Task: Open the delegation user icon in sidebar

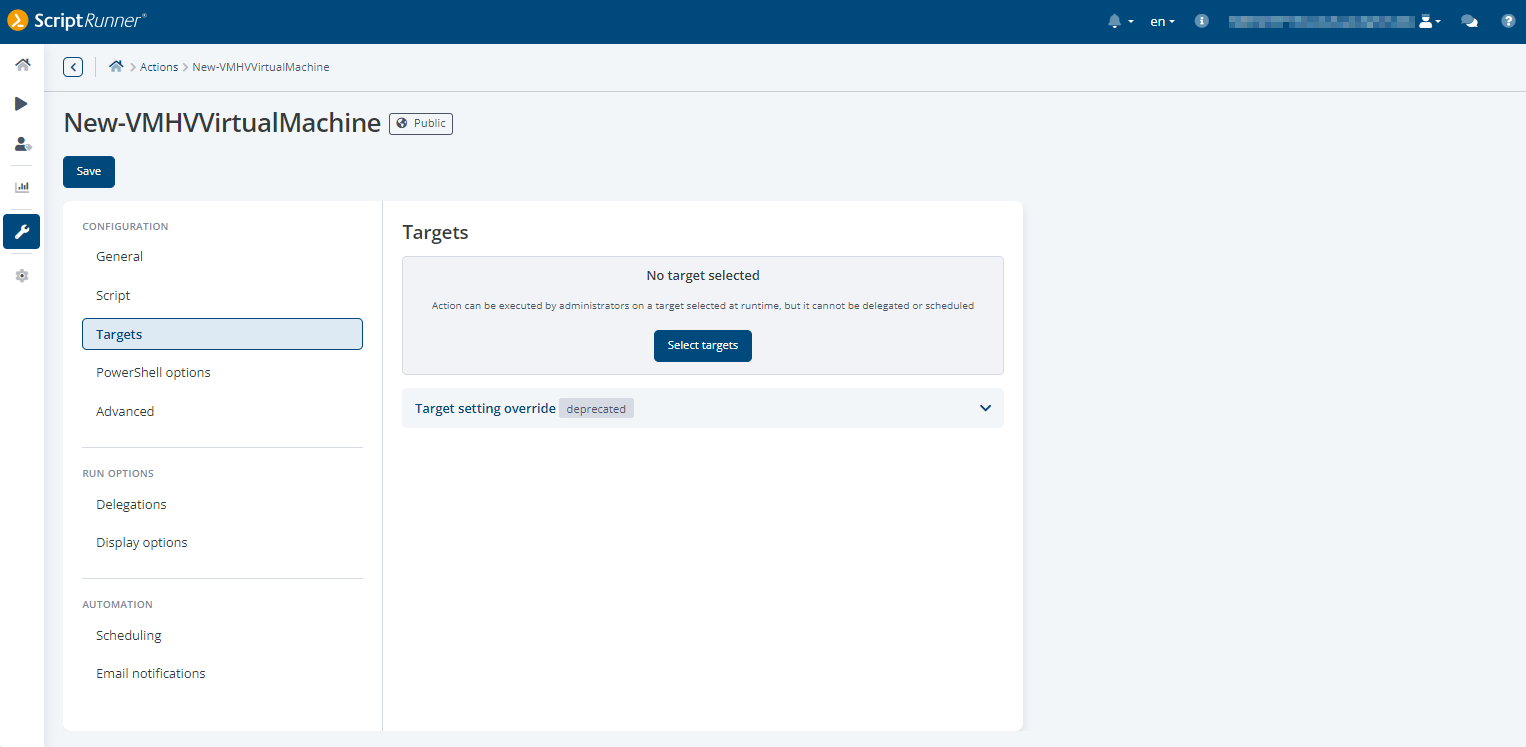Action: [x=22, y=144]
